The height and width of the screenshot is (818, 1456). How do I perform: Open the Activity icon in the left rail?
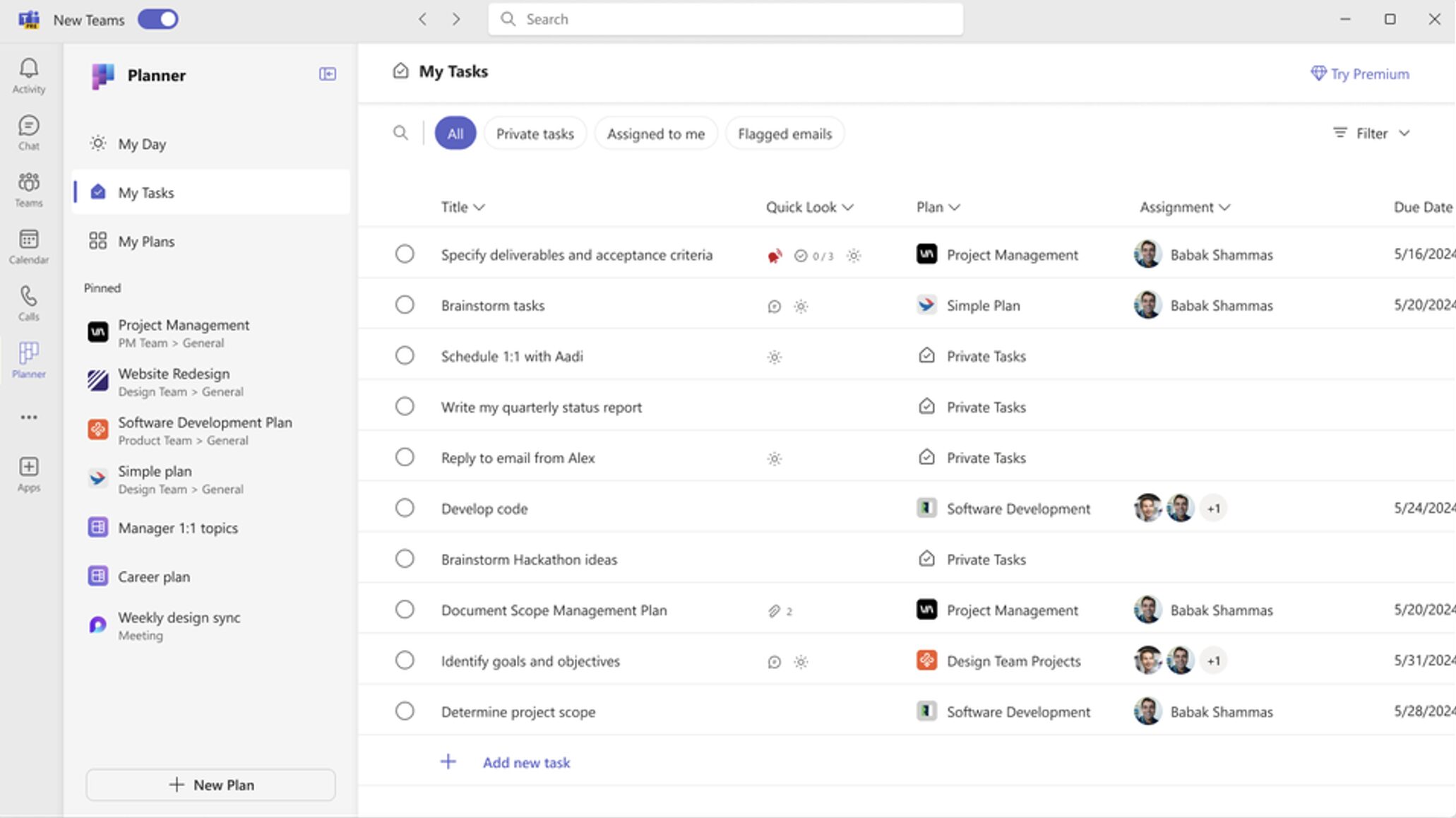(x=28, y=74)
